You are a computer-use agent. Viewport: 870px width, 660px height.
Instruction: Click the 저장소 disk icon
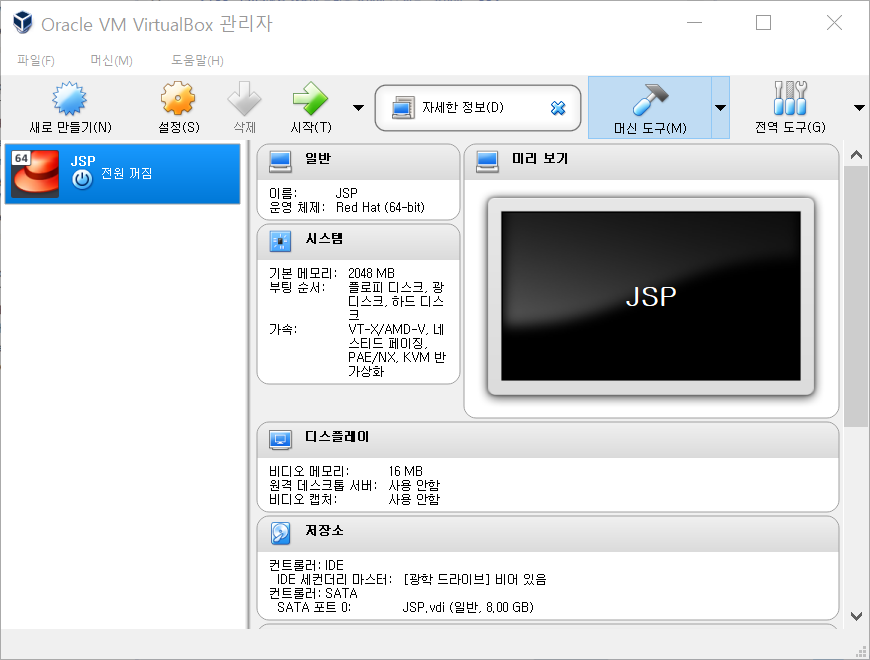(x=280, y=533)
